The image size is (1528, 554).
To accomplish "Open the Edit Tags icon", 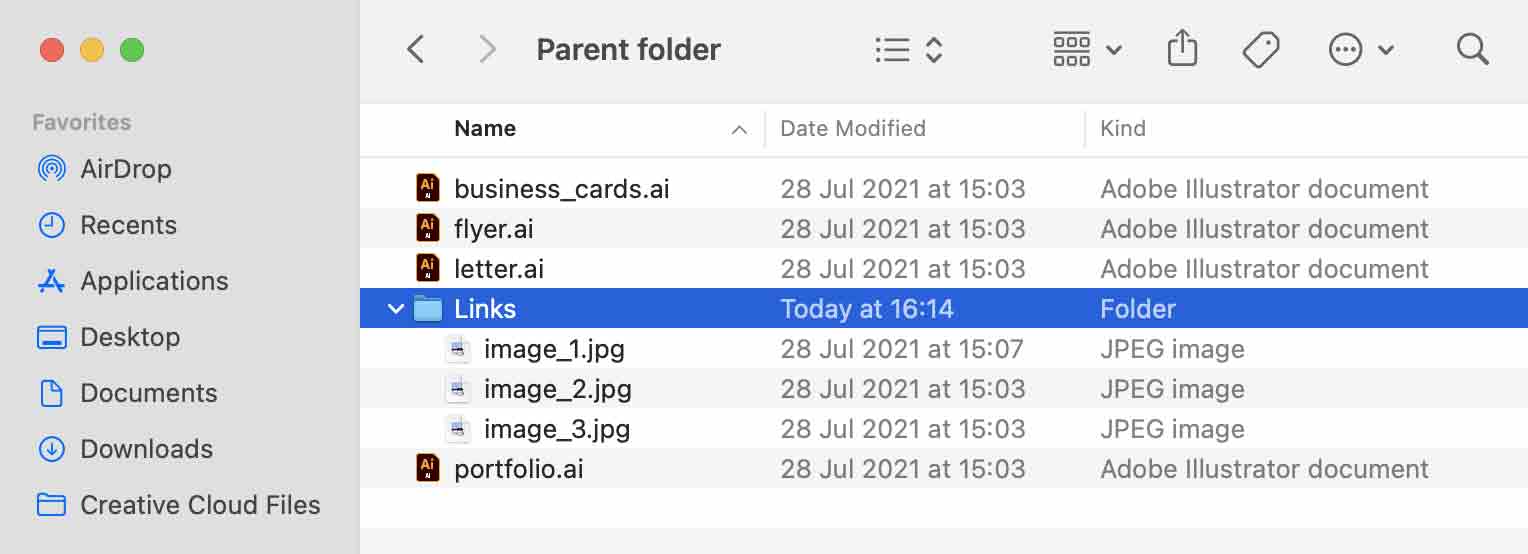I will (1260, 49).
